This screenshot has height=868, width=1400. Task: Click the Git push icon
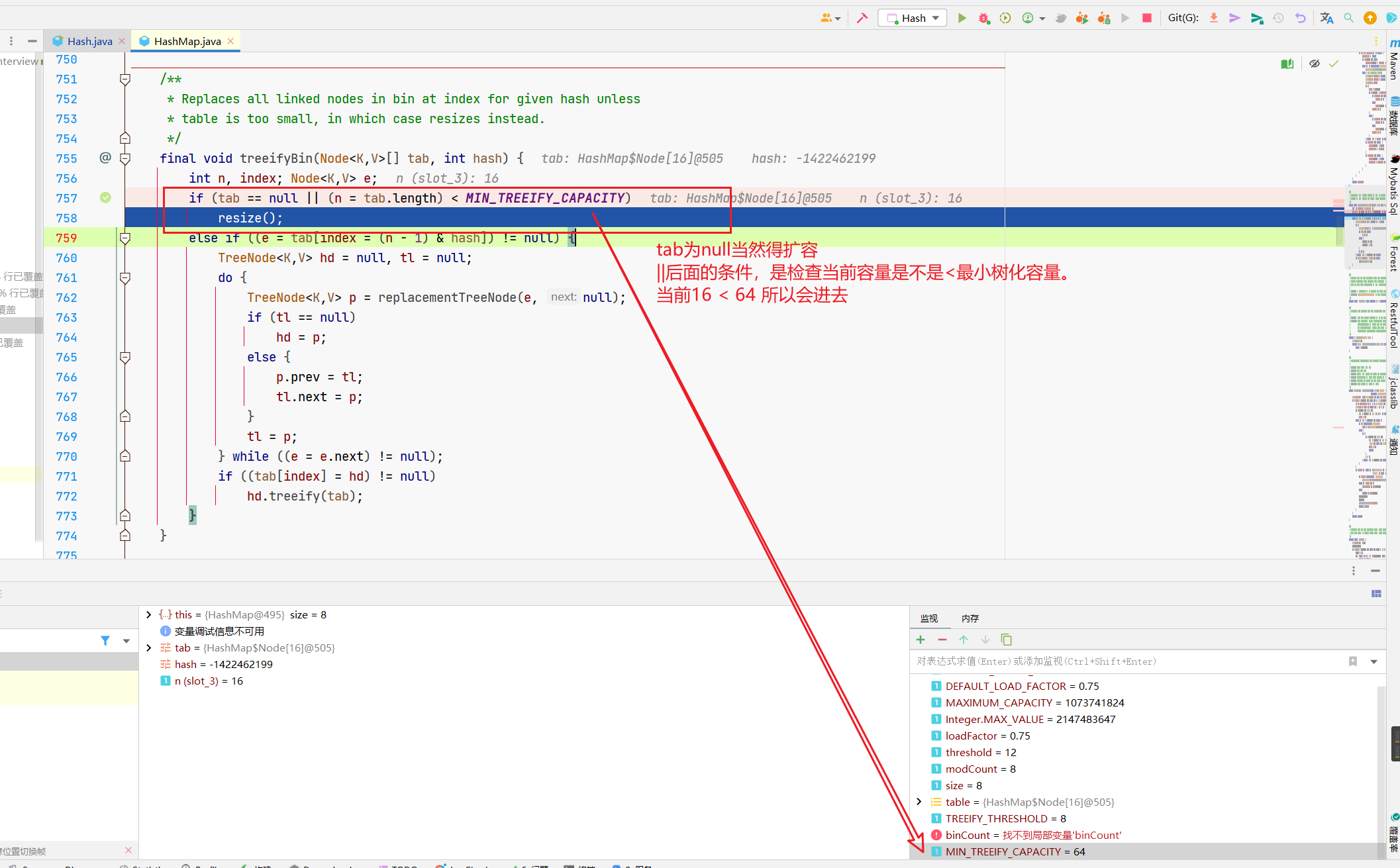click(1257, 18)
